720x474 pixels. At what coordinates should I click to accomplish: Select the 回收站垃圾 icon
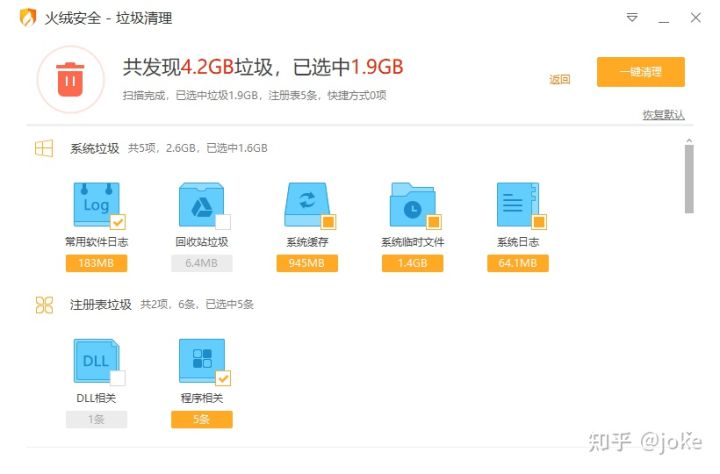tap(201, 204)
